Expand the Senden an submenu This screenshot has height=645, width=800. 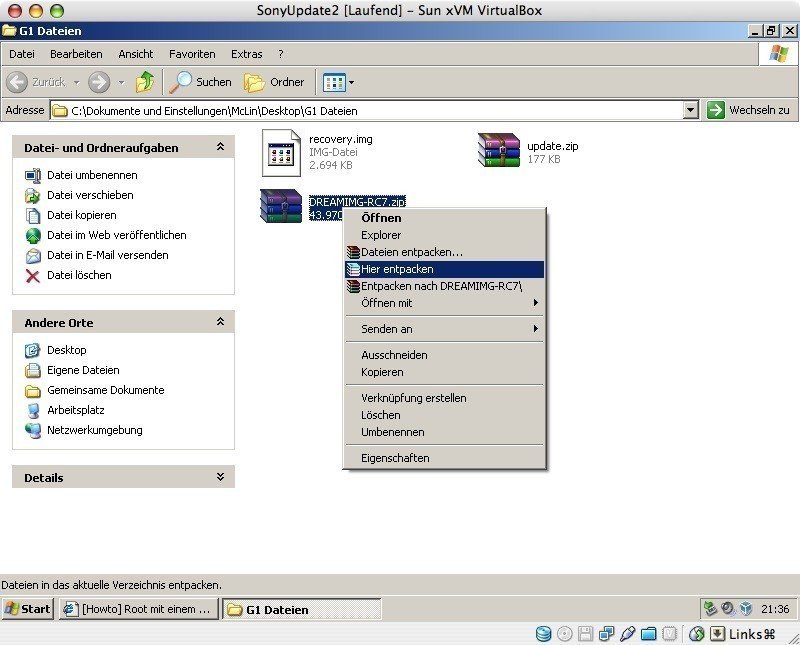click(444, 329)
